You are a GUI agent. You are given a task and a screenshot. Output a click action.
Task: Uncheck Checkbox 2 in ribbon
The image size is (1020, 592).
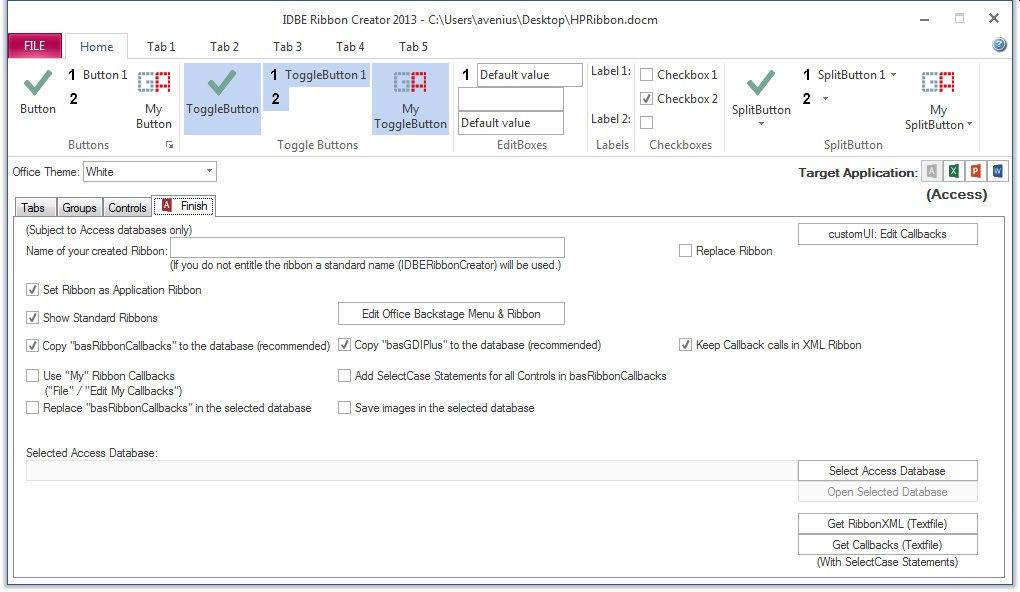coord(647,99)
